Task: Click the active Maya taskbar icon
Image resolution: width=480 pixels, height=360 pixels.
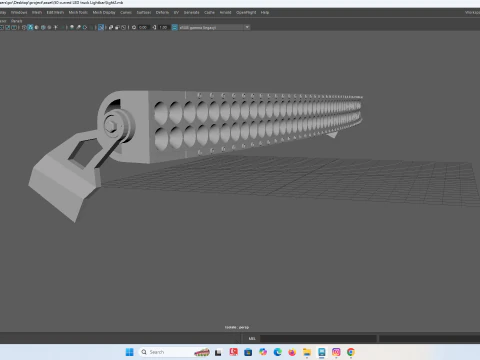Action: [x=321, y=352]
